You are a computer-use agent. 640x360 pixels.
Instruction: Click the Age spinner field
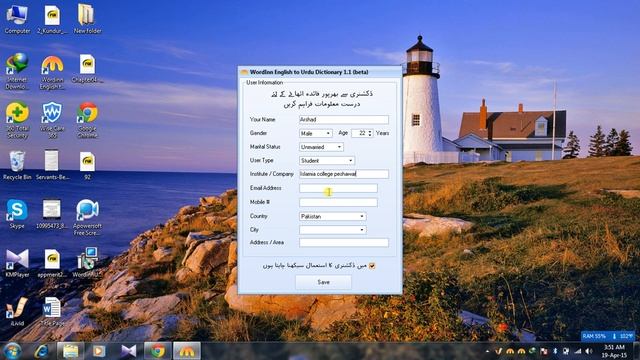tap(362, 133)
